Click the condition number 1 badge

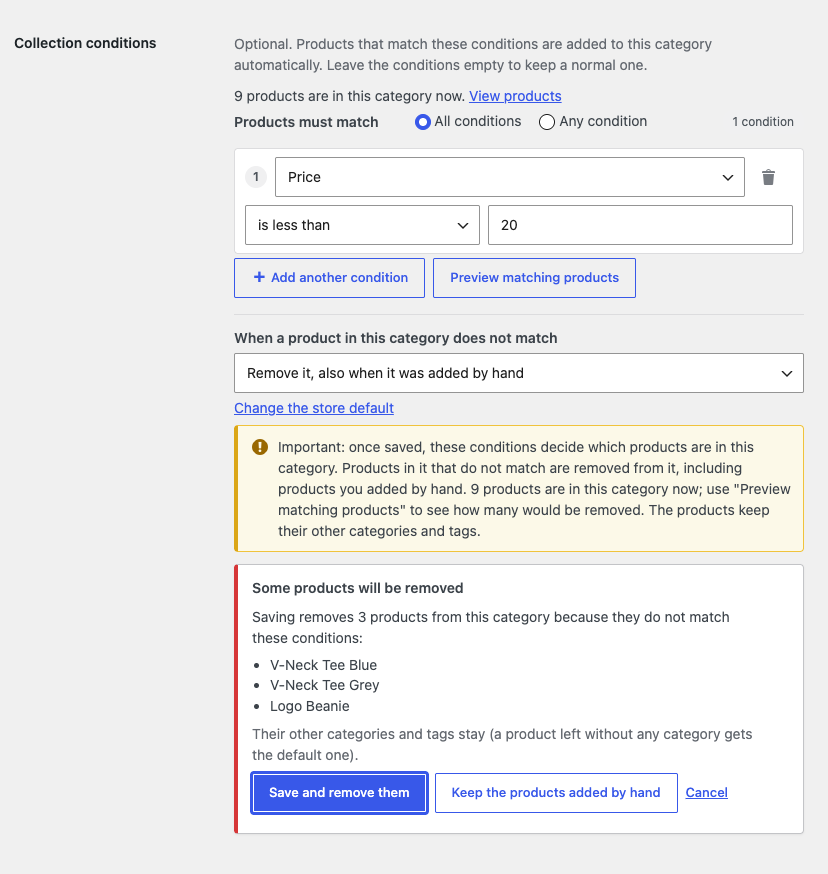click(256, 177)
